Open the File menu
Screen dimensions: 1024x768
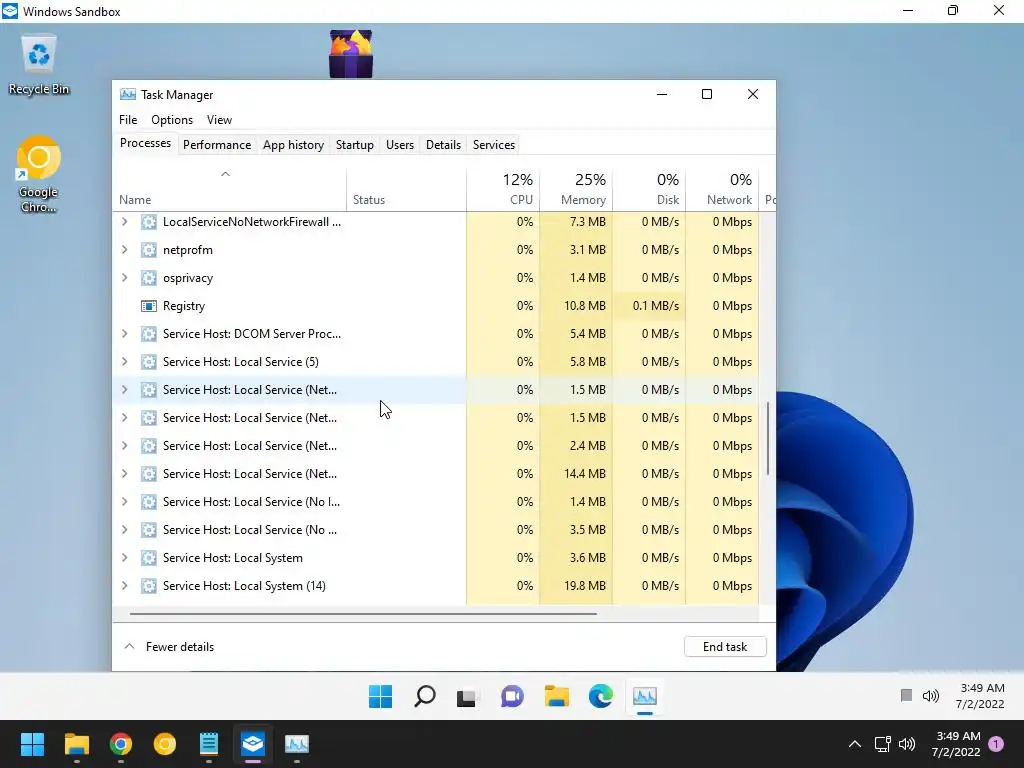pos(128,120)
